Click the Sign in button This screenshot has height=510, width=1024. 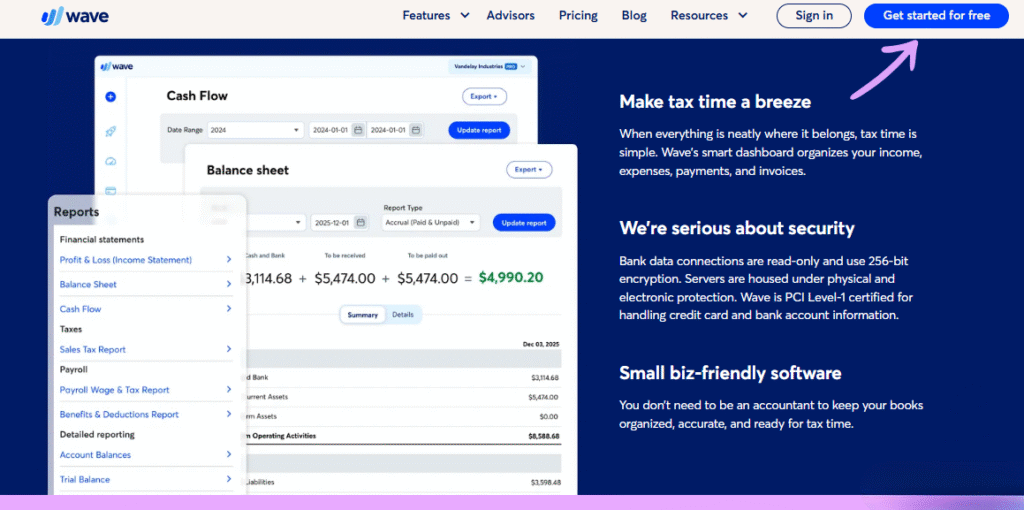[814, 16]
